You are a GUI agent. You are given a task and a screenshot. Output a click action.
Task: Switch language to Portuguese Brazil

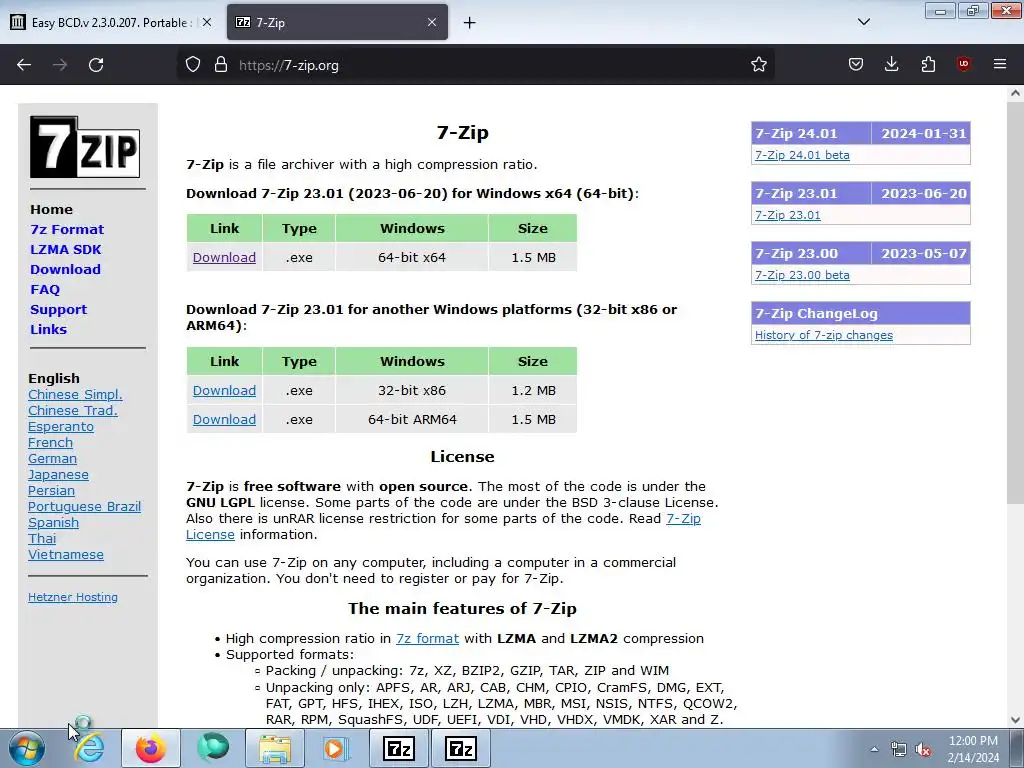(x=84, y=507)
